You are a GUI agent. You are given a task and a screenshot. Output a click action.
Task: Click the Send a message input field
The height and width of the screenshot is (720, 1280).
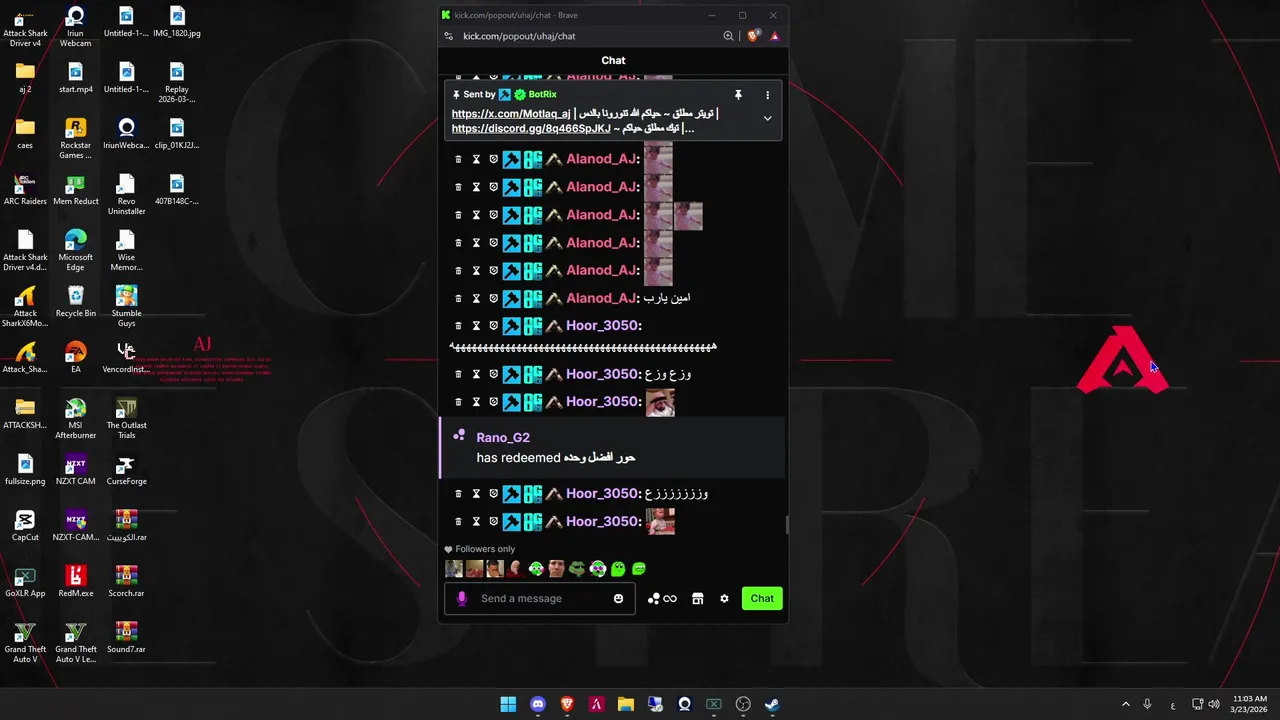[x=539, y=599]
